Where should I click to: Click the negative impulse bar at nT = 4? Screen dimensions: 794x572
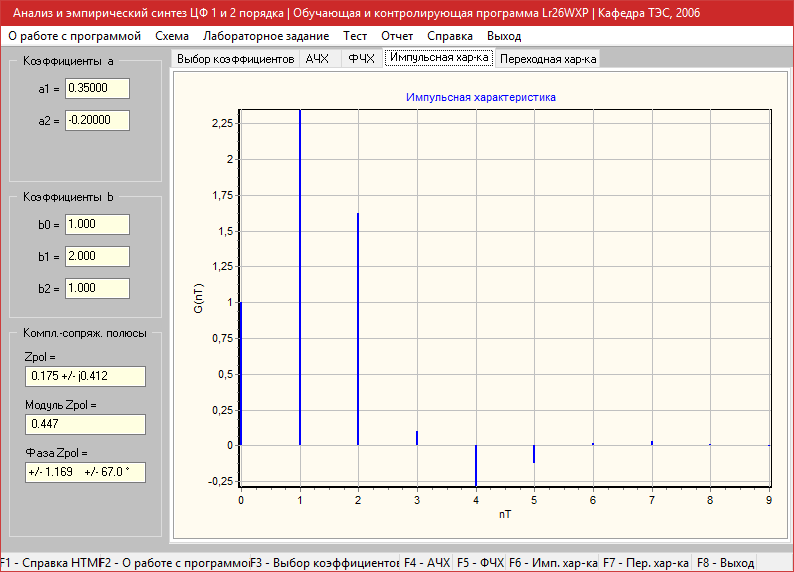(x=476, y=466)
